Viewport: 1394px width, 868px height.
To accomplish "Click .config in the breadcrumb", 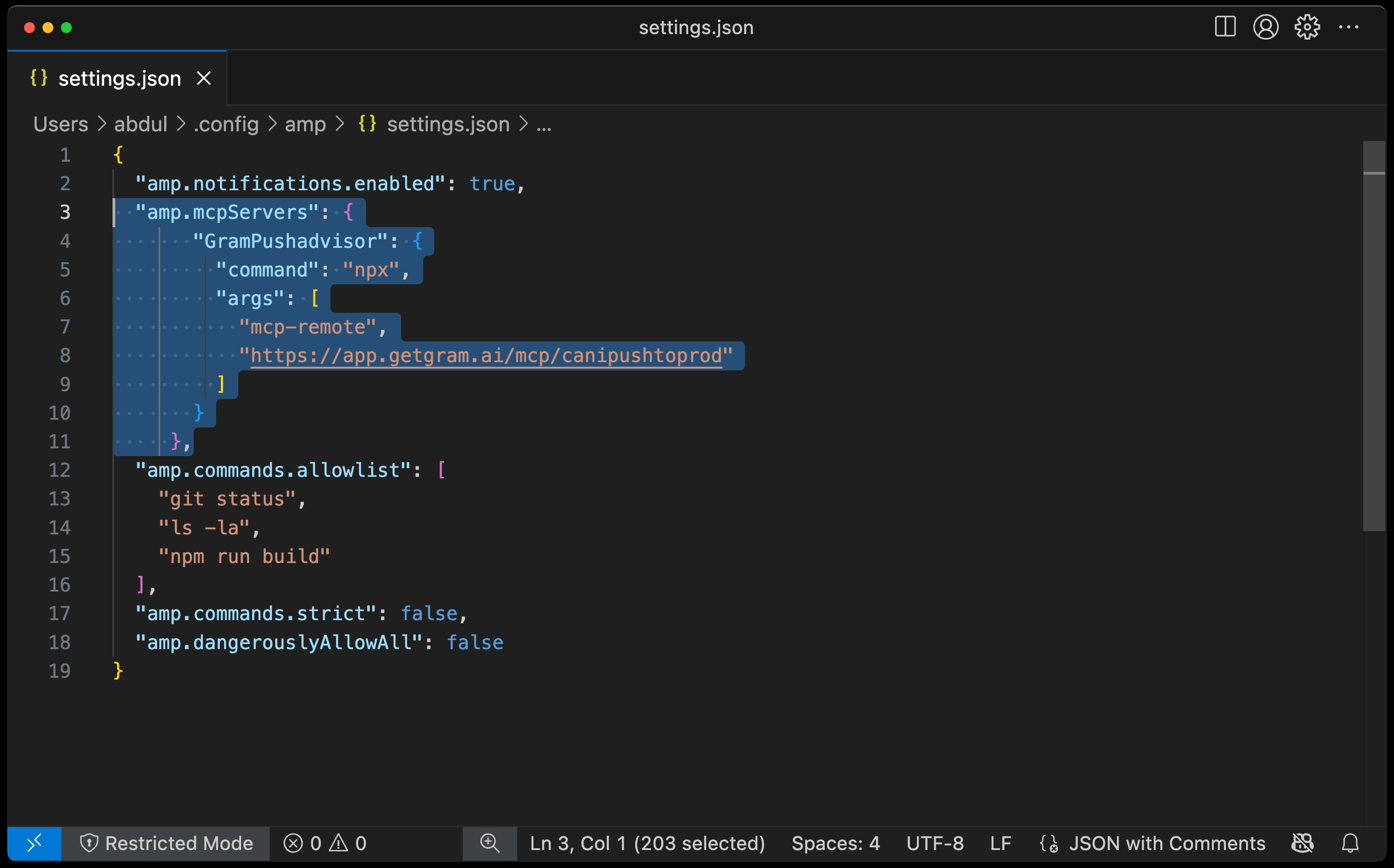I will click(226, 124).
